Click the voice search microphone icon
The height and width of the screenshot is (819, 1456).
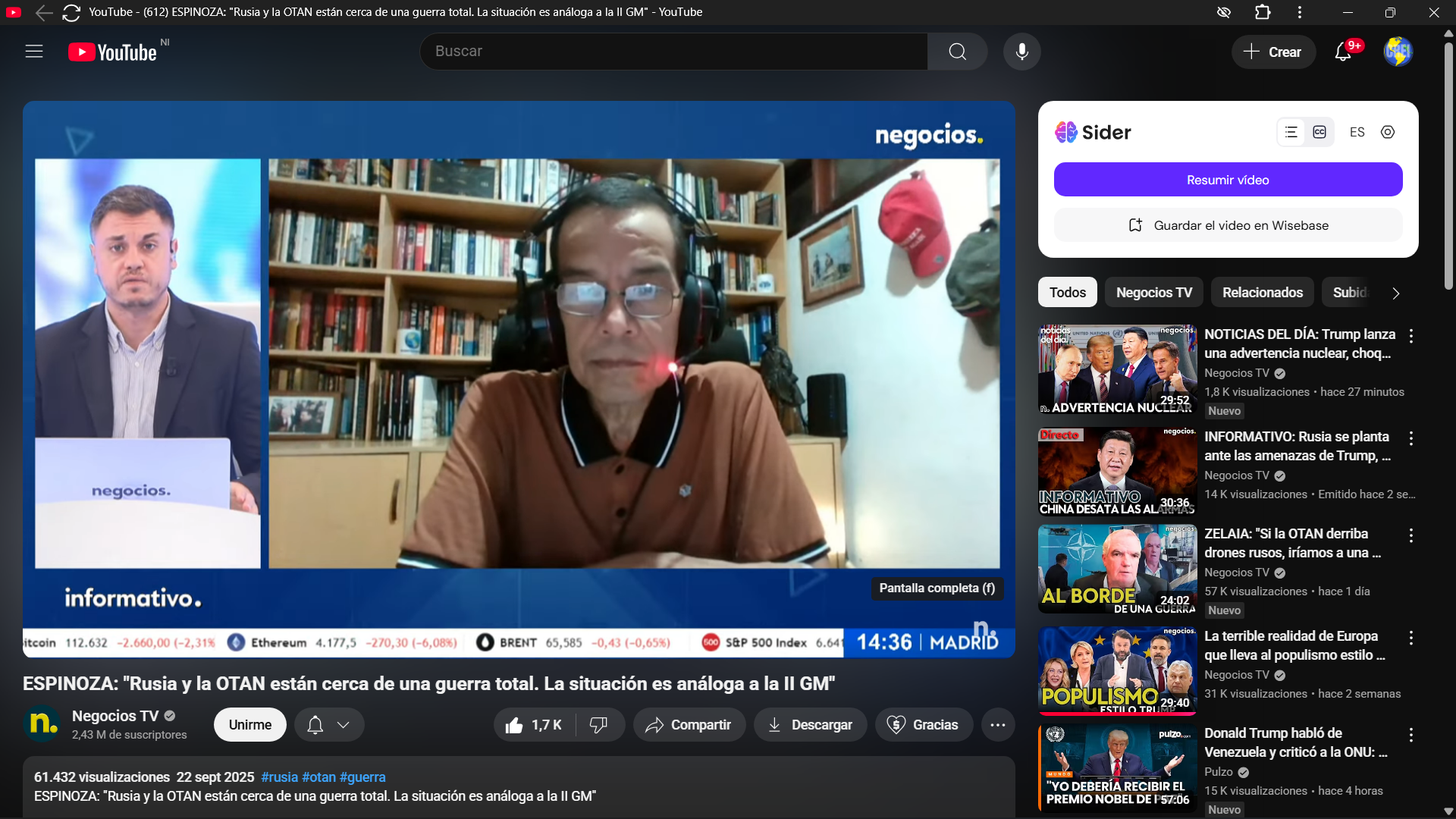click(x=1021, y=52)
